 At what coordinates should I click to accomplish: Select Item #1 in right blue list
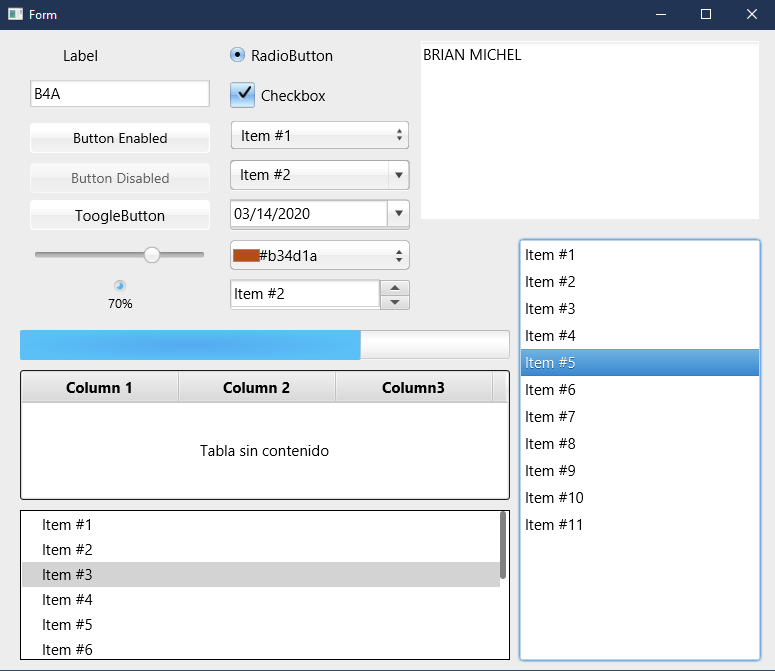click(x=640, y=255)
